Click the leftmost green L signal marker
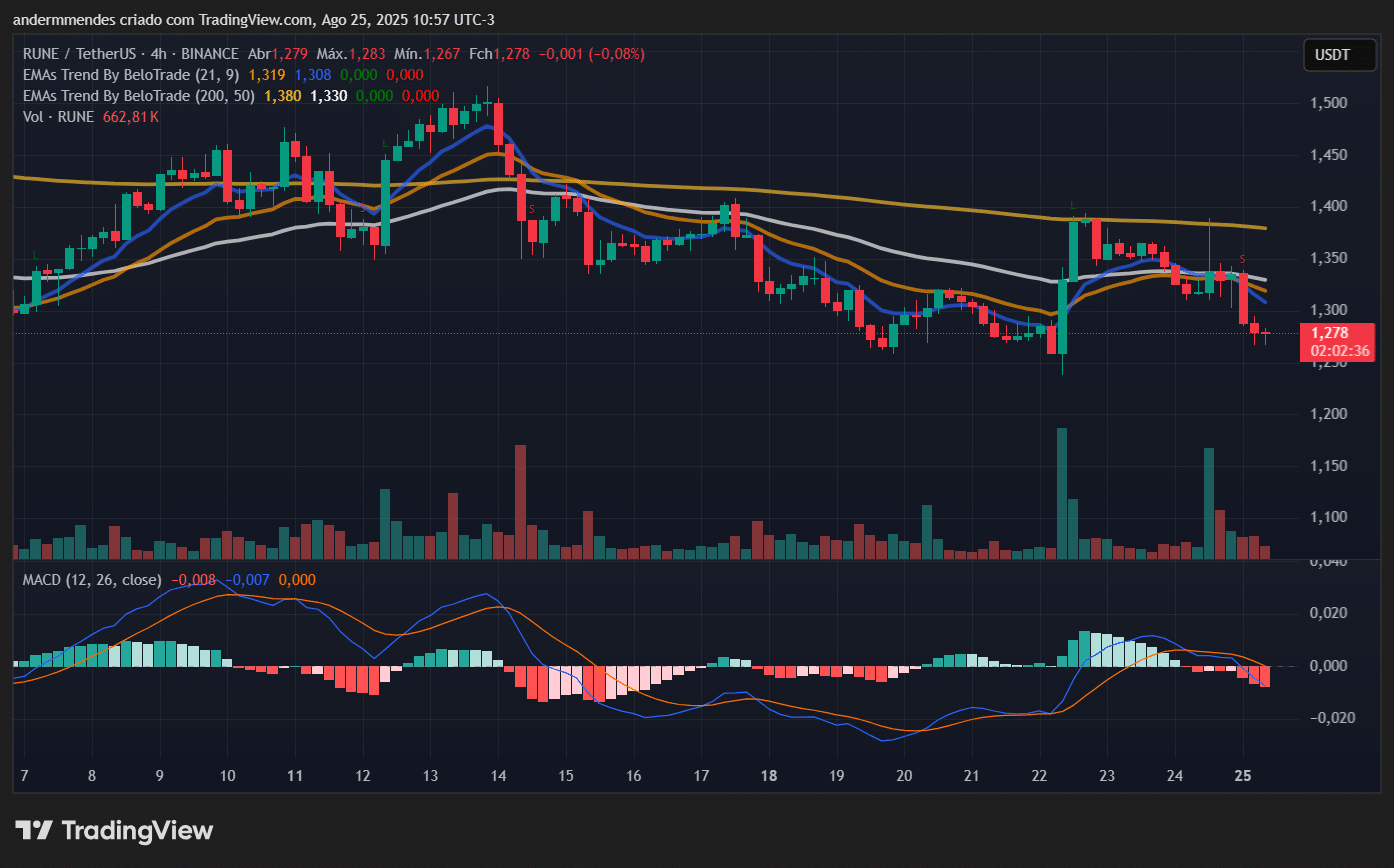The width and height of the screenshot is (1394, 868). [35, 256]
